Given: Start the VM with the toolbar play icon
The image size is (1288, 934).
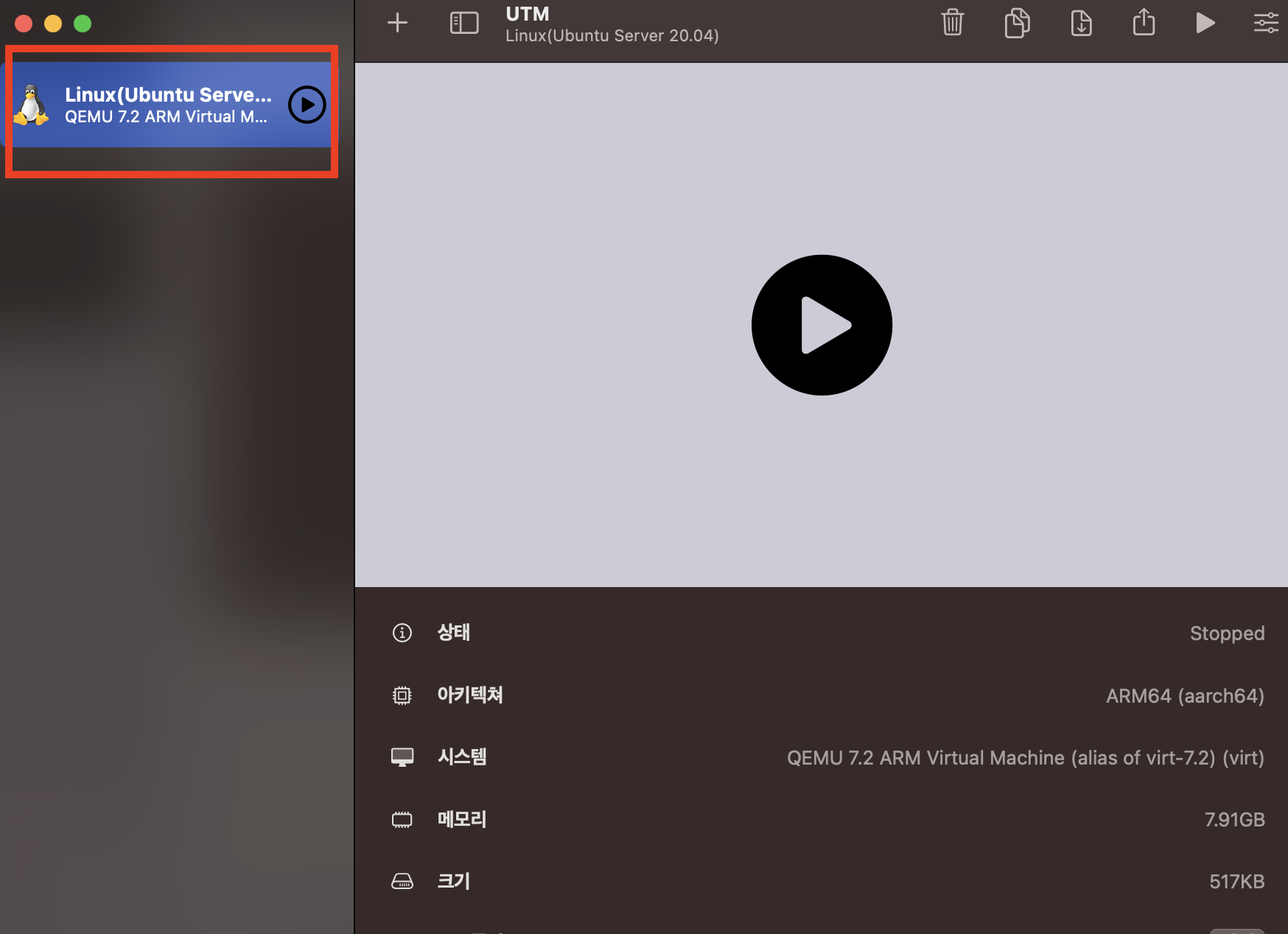Looking at the screenshot, I should coord(1205,23).
